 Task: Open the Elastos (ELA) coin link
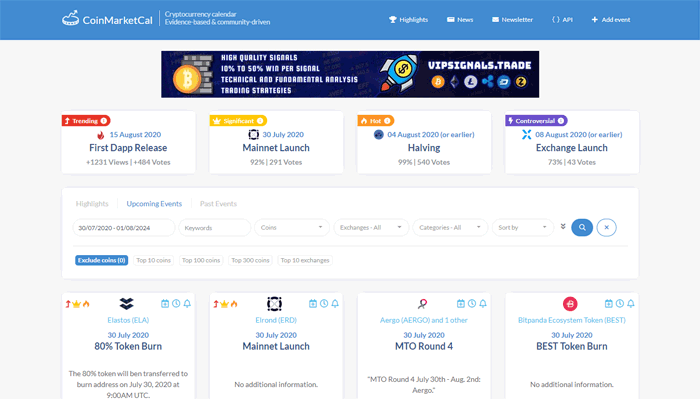128,320
